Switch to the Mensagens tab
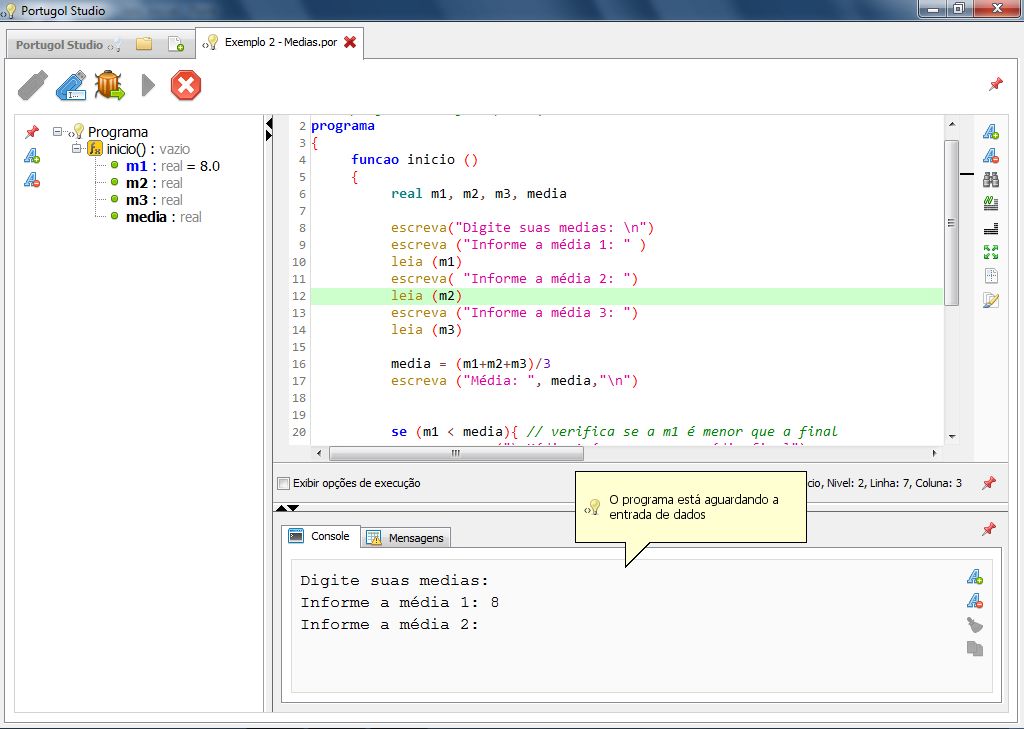 coord(406,538)
